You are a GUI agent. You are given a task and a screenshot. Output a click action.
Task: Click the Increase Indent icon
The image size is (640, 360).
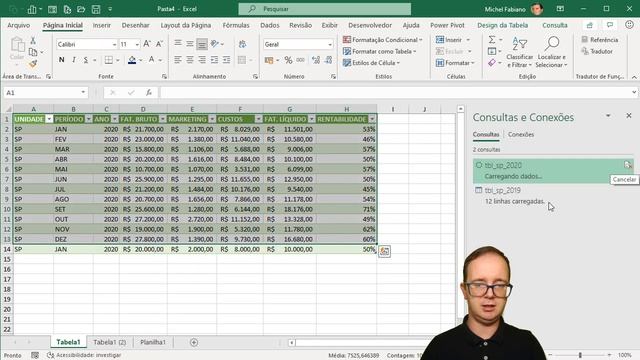226,60
